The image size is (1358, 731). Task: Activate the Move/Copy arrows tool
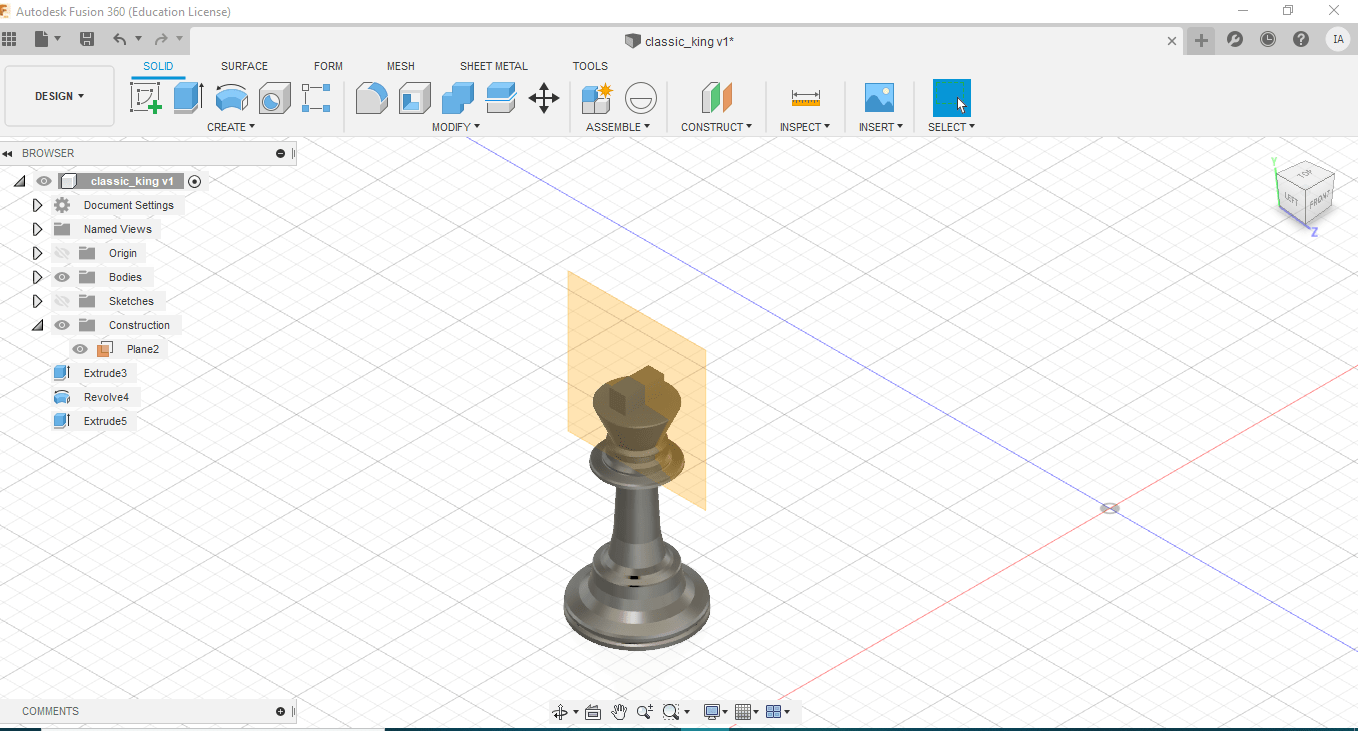coord(544,98)
